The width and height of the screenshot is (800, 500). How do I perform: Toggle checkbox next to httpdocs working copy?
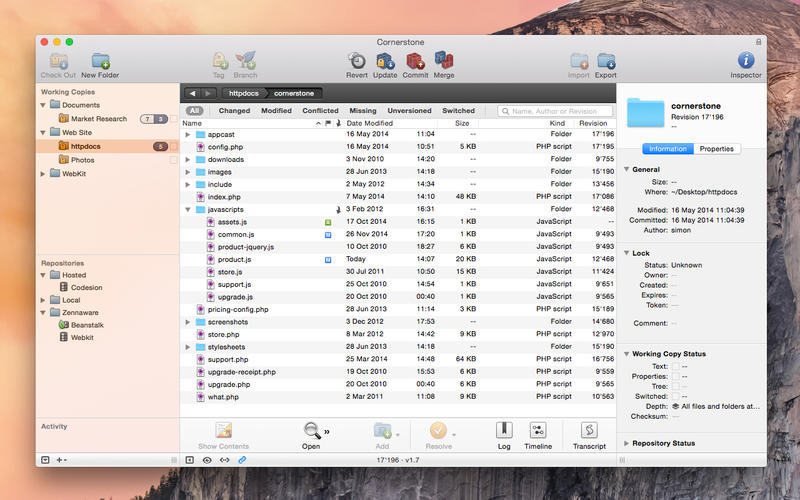[x=173, y=146]
